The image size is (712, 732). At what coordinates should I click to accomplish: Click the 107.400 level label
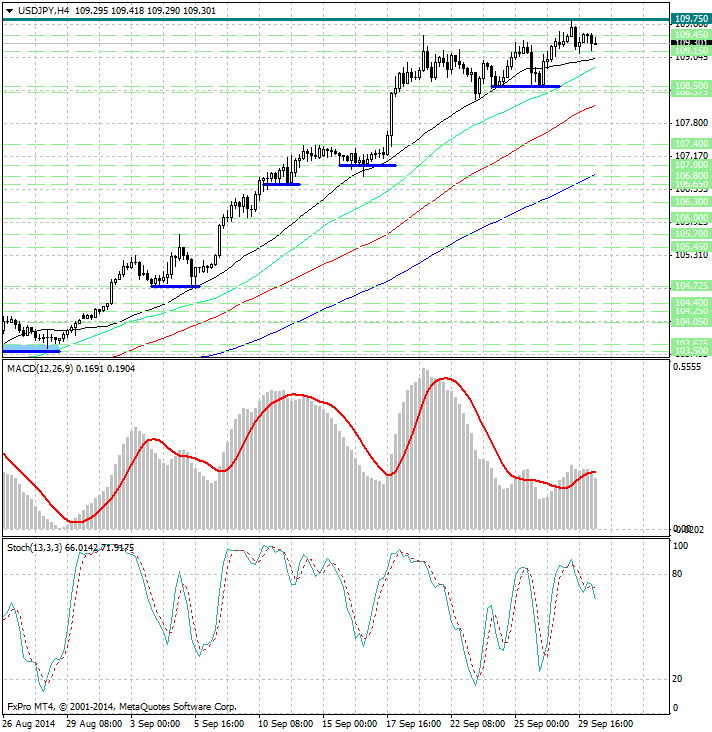691,144
